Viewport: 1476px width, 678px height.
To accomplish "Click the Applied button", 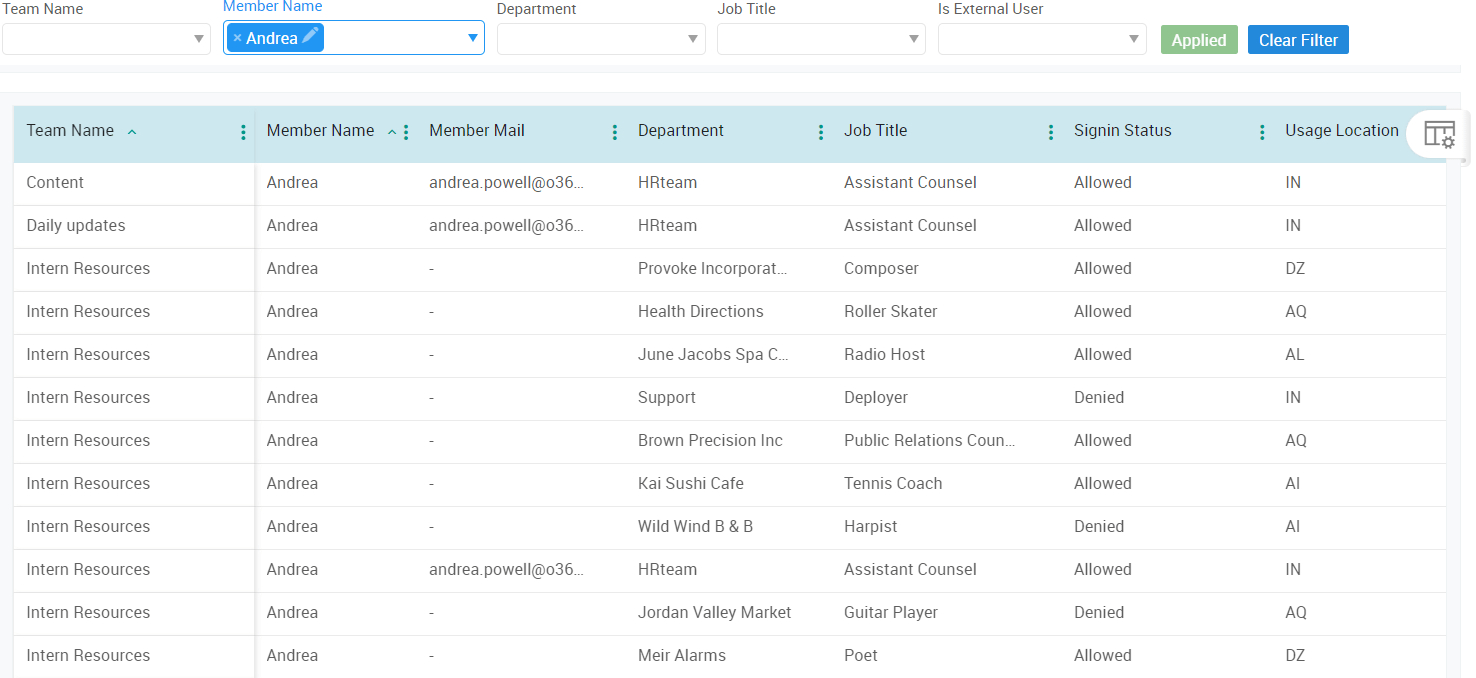I will point(1198,39).
